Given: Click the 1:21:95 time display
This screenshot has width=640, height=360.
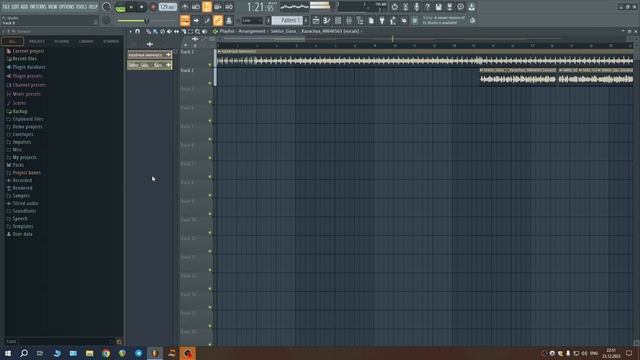Looking at the screenshot, I should (x=260, y=7).
